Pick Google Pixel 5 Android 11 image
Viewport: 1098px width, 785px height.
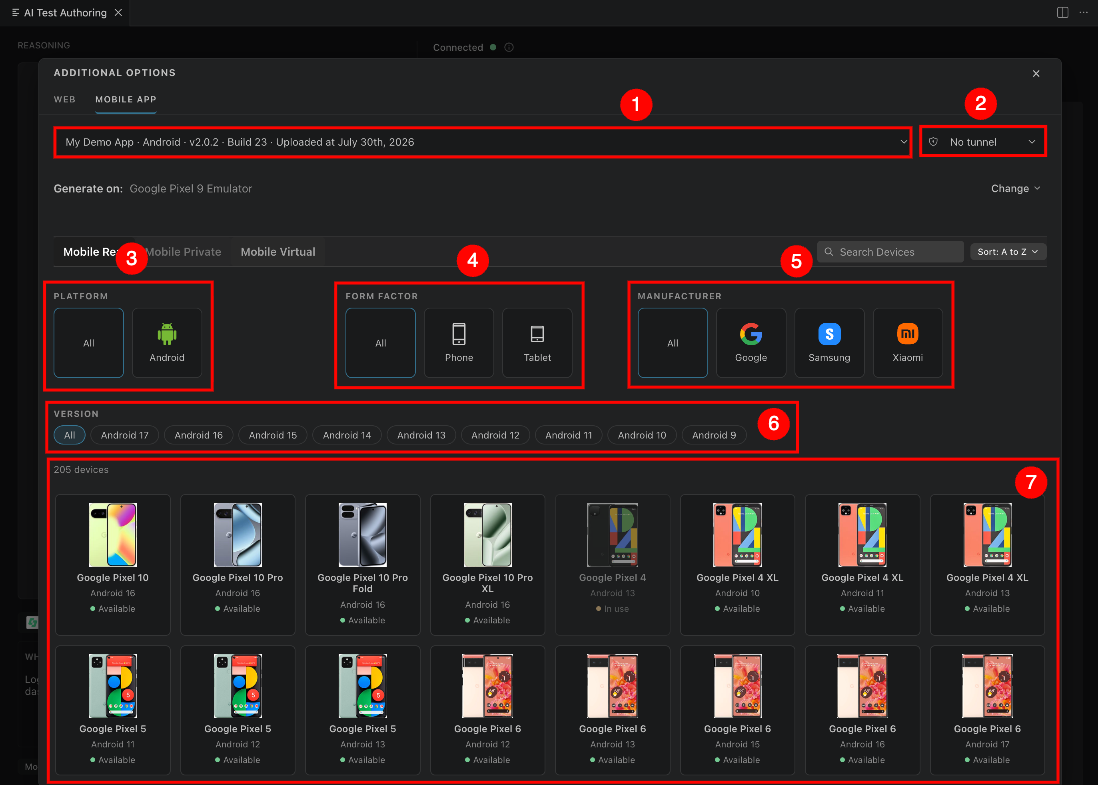(x=113, y=686)
